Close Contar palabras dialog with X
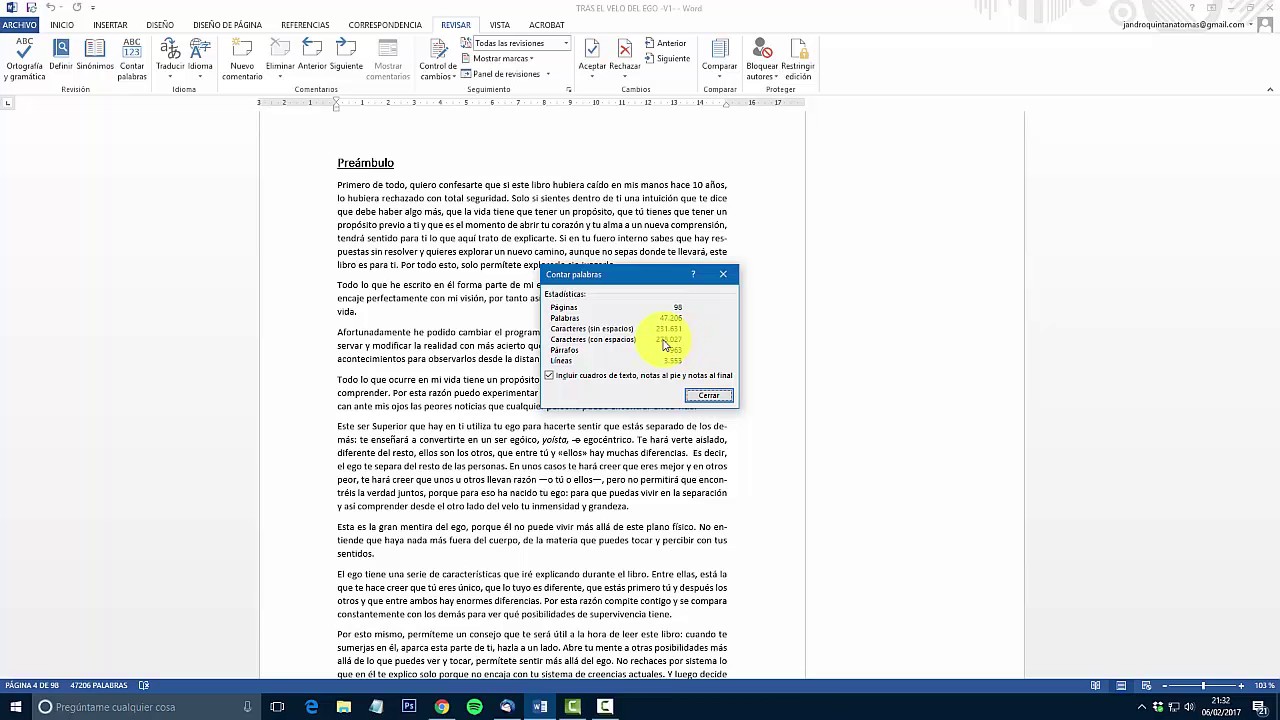Viewport: 1280px width, 720px height. pyautogui.click(x=723, y=274)
